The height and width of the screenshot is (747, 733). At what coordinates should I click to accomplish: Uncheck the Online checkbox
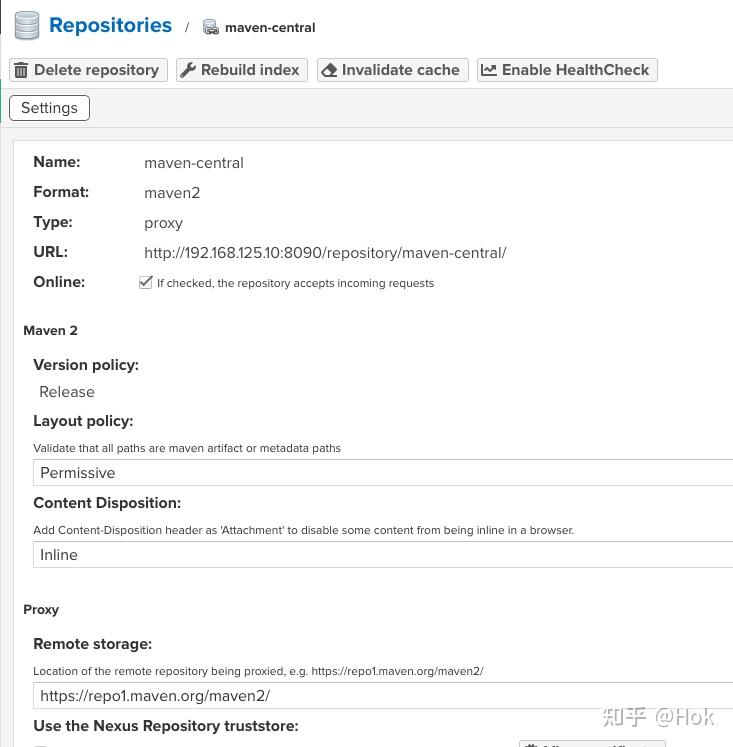pyautogui.click(x=146, y=283)
